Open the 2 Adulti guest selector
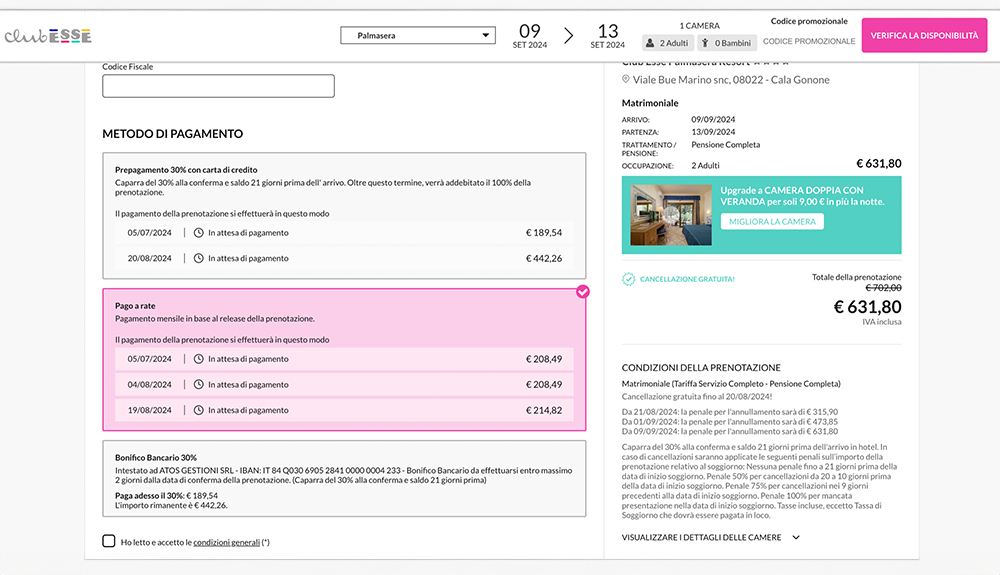Viewport: 1000px width, 575px height. click(667, 43)
